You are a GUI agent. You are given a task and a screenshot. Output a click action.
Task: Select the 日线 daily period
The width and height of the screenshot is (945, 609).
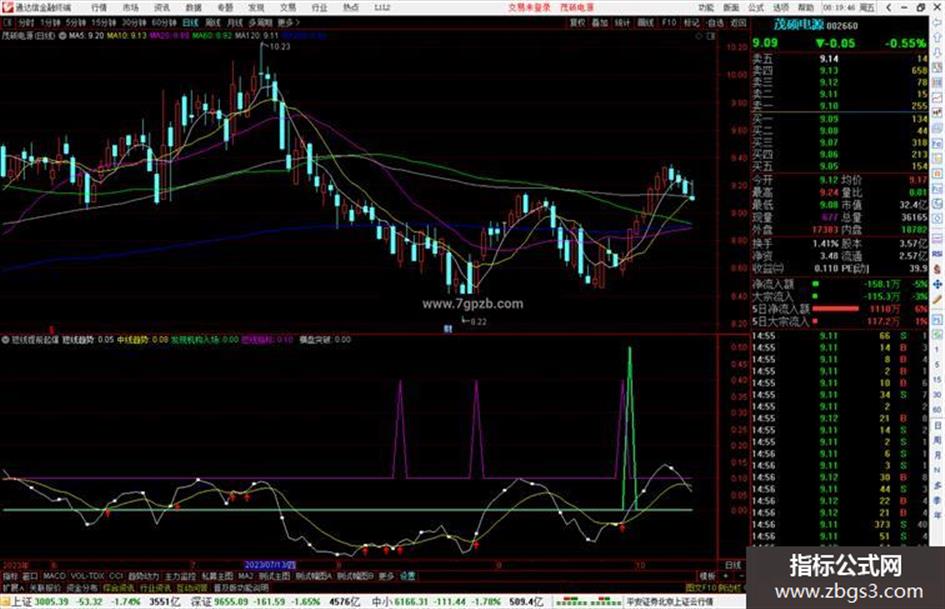(x=190, y=23)
